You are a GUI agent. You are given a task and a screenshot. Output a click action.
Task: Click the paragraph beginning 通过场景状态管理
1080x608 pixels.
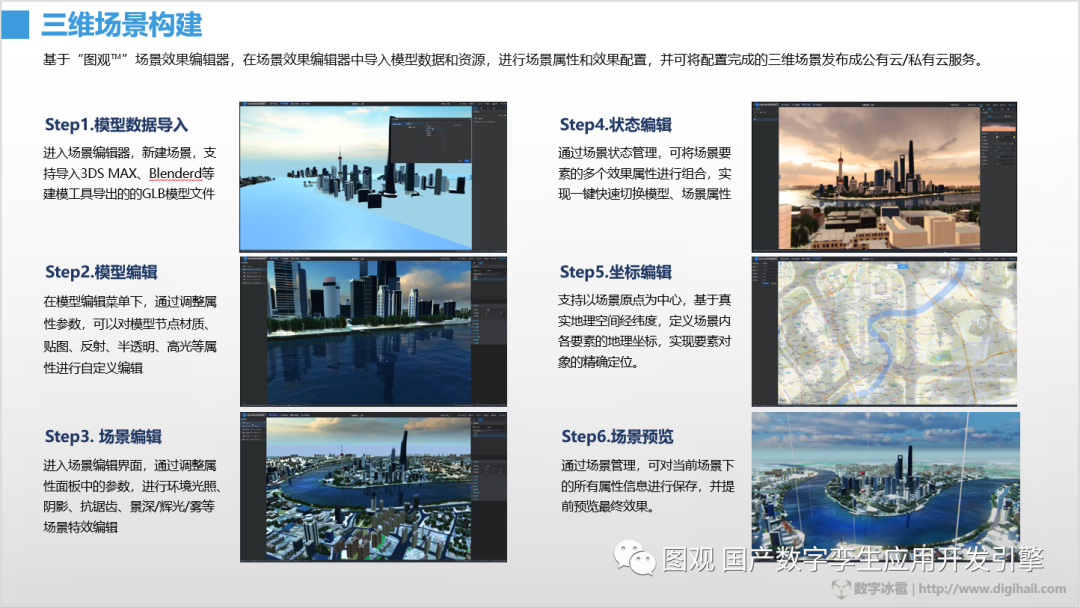pyautogui.click(x=645, y=174)
